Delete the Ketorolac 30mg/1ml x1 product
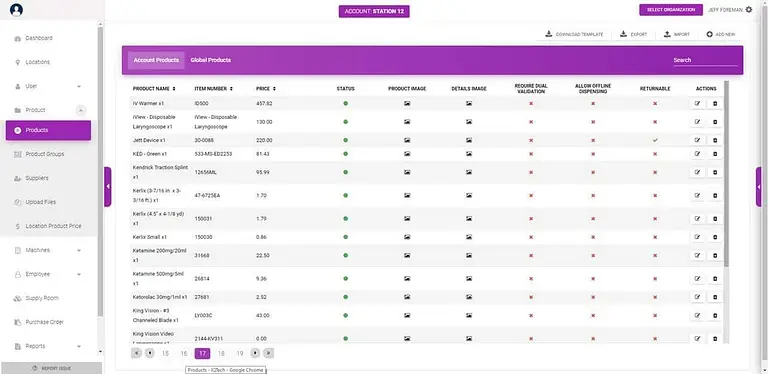This screenshot has width=768, height=374. pyautogui.click(x=715, y=297)
